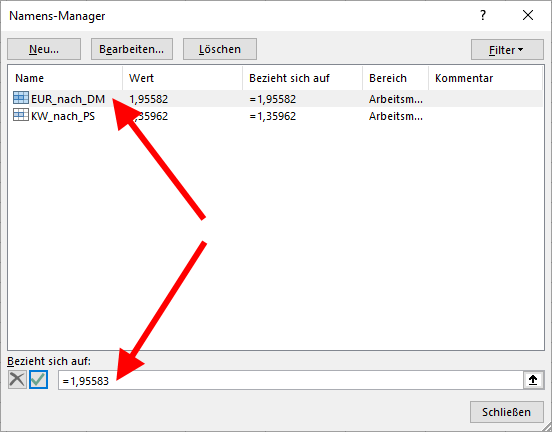The width and height of the screenshot is (552, 432).
Task: Click the Bezieht sich auf input field
Action: point(291,380)
